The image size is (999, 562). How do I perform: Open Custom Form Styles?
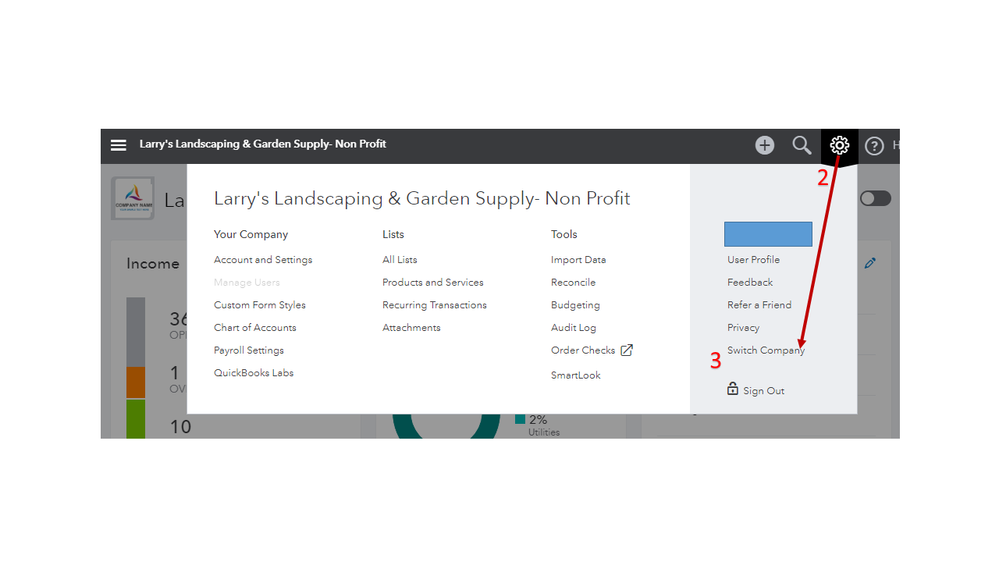[260, 305]
